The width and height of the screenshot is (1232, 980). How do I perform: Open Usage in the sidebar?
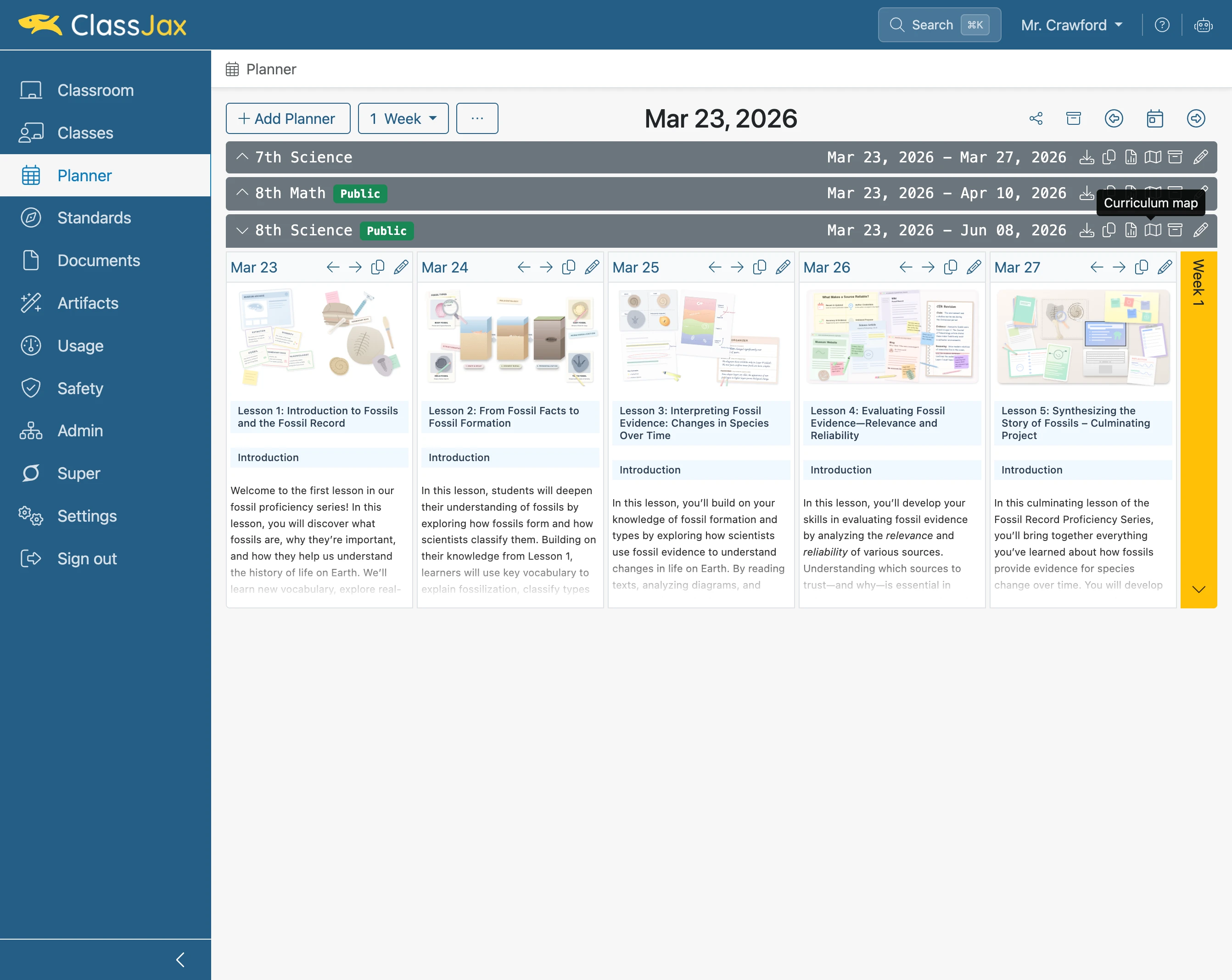tap(106, 345)
